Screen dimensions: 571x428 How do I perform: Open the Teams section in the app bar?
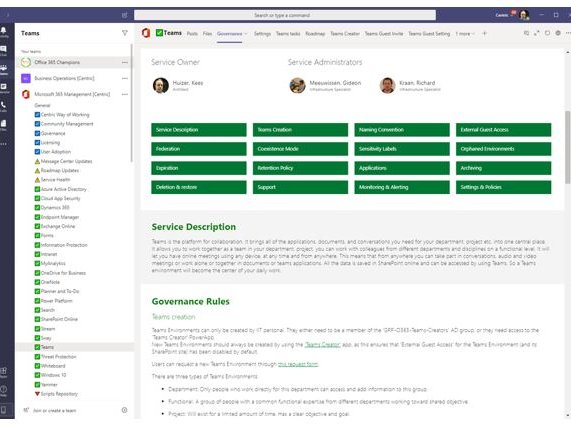click(x=4, y=69)
